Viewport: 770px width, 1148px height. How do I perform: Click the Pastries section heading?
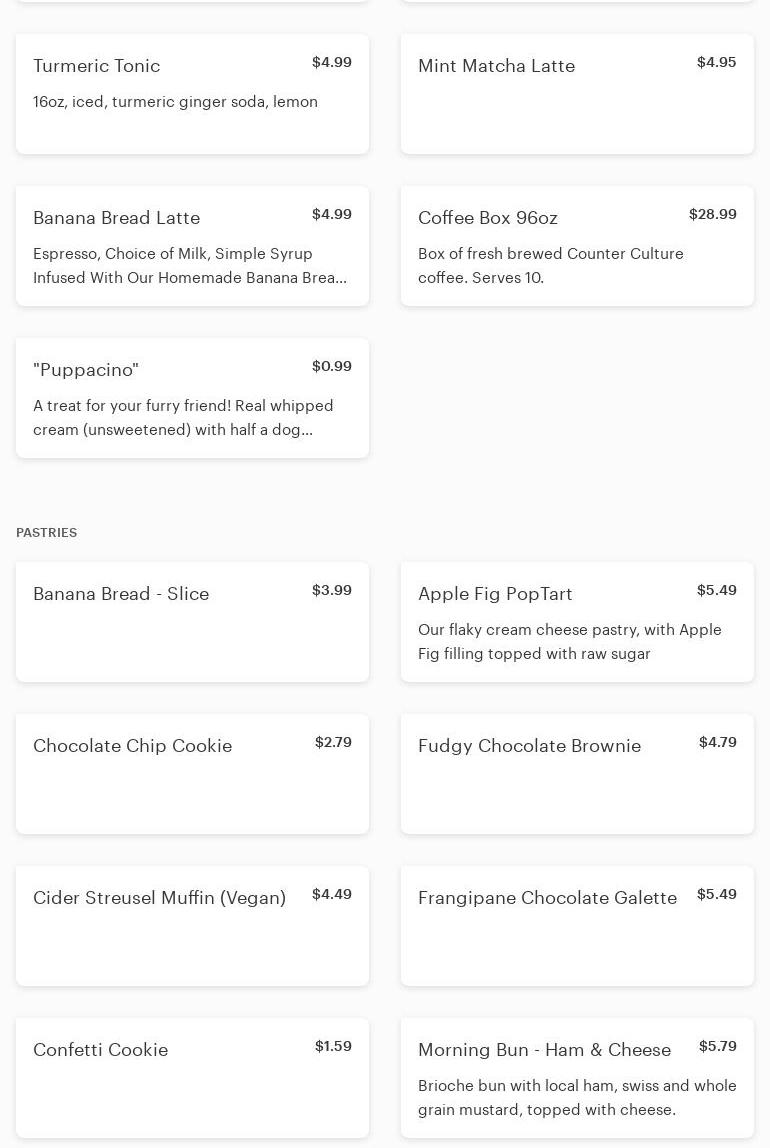point(46,533)
